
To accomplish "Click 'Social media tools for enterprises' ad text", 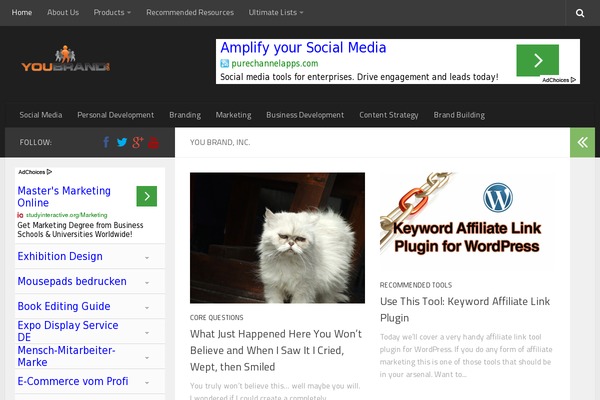I will pos(359,77).
